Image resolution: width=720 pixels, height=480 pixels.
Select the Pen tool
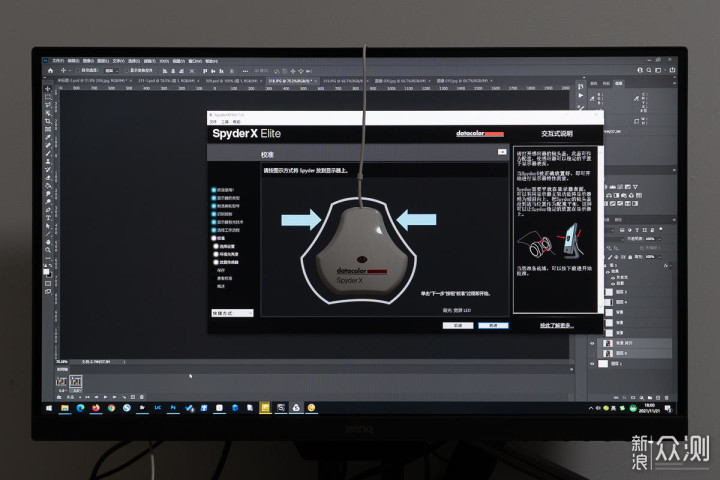(x=48, y=209)
